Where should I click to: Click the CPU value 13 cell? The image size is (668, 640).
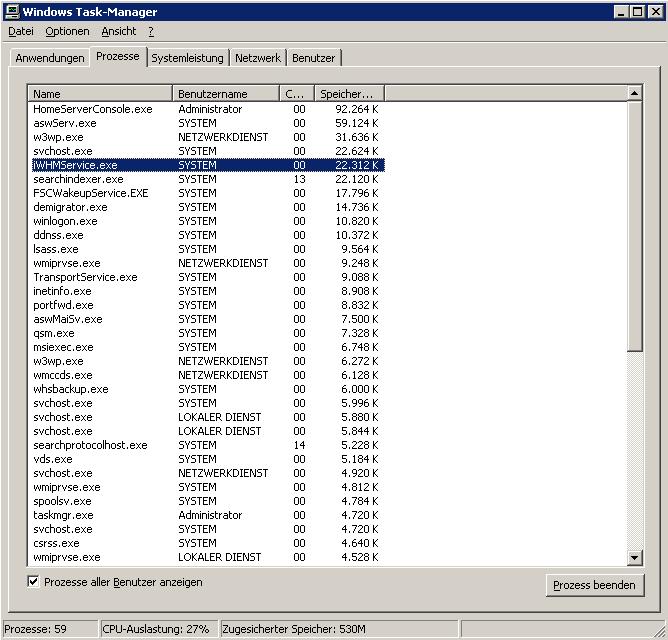299,179
